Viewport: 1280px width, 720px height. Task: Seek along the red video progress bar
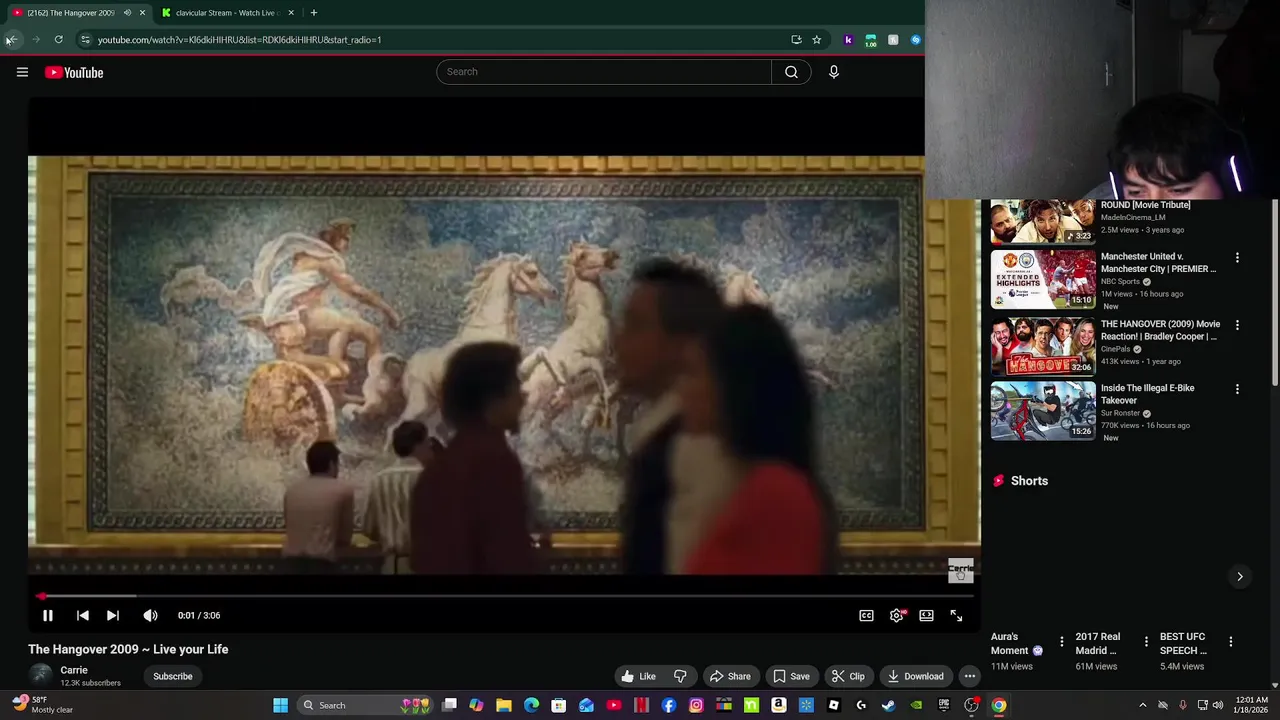504,595
